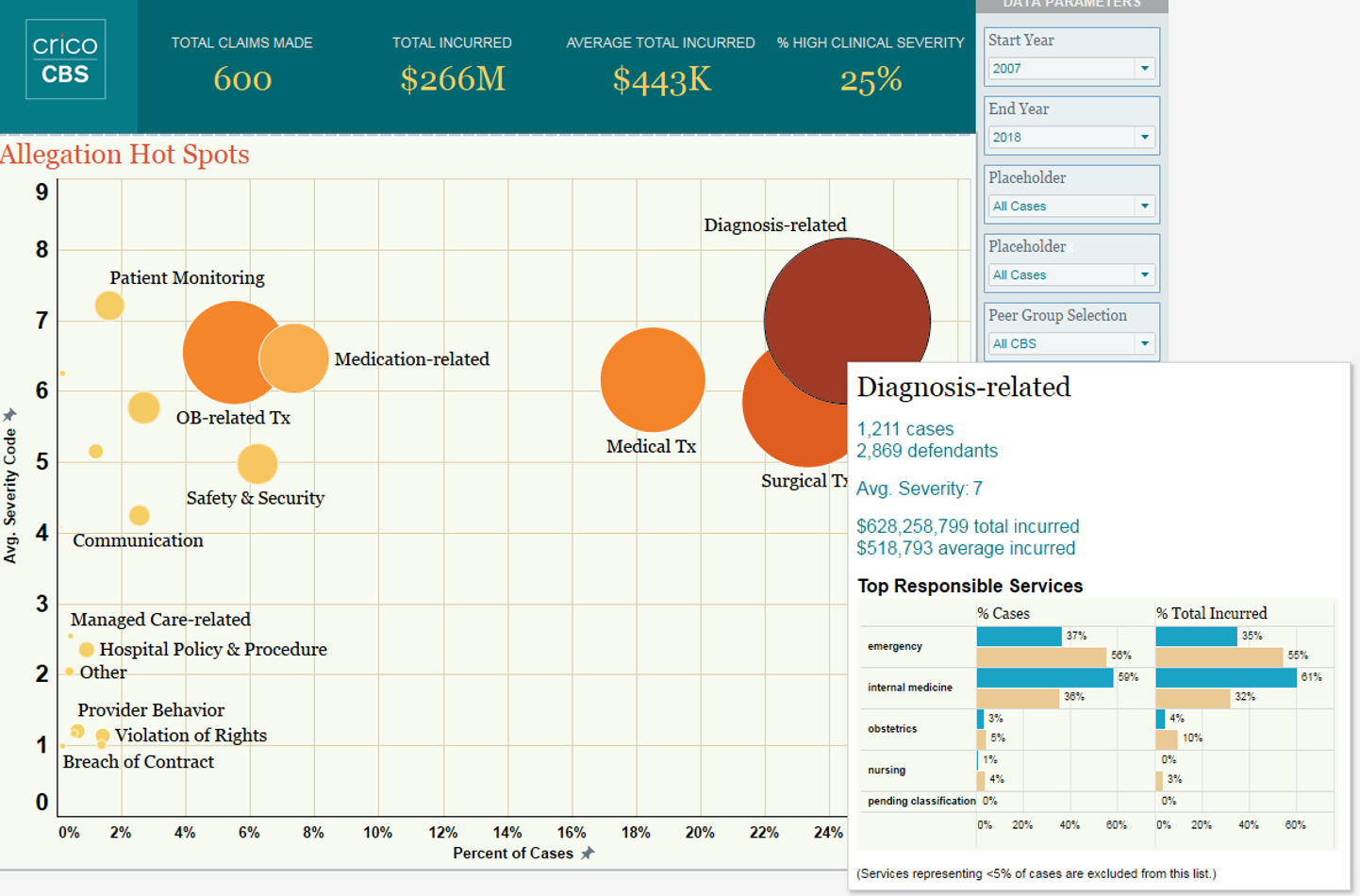Click the Total Claims Made value 600
The image size is (1360, 896).
point(242,79)
